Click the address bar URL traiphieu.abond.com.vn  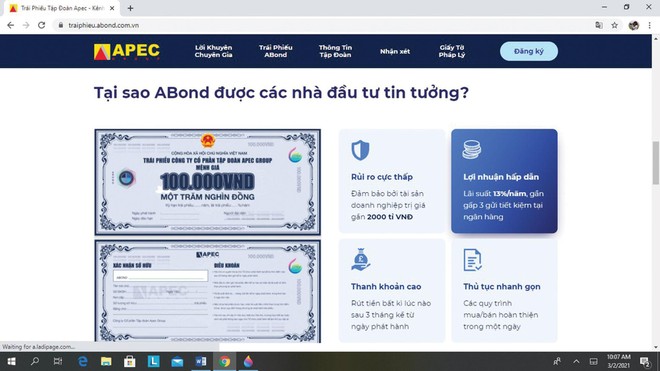(104, 25)
